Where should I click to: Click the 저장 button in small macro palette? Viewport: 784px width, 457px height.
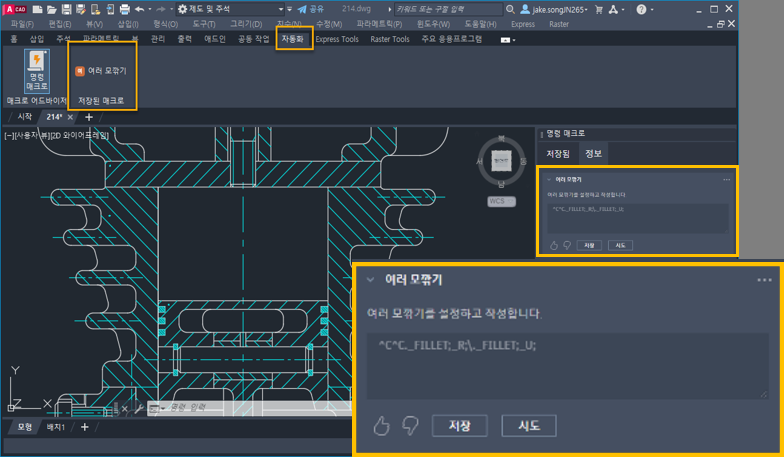589,245
